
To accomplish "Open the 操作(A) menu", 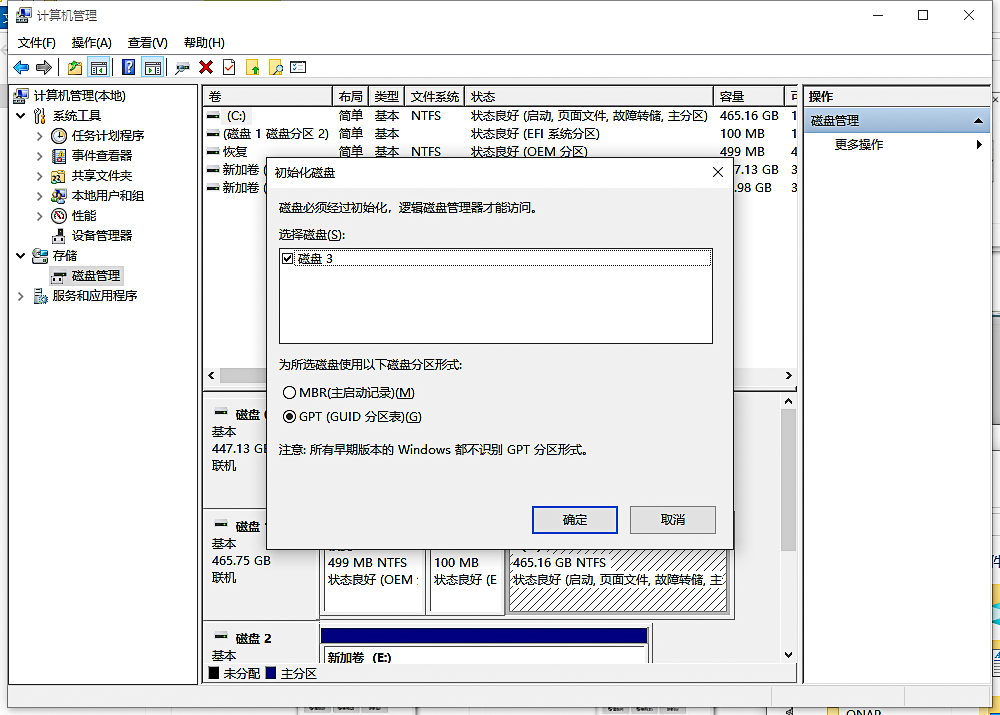I will click(91, 42).
